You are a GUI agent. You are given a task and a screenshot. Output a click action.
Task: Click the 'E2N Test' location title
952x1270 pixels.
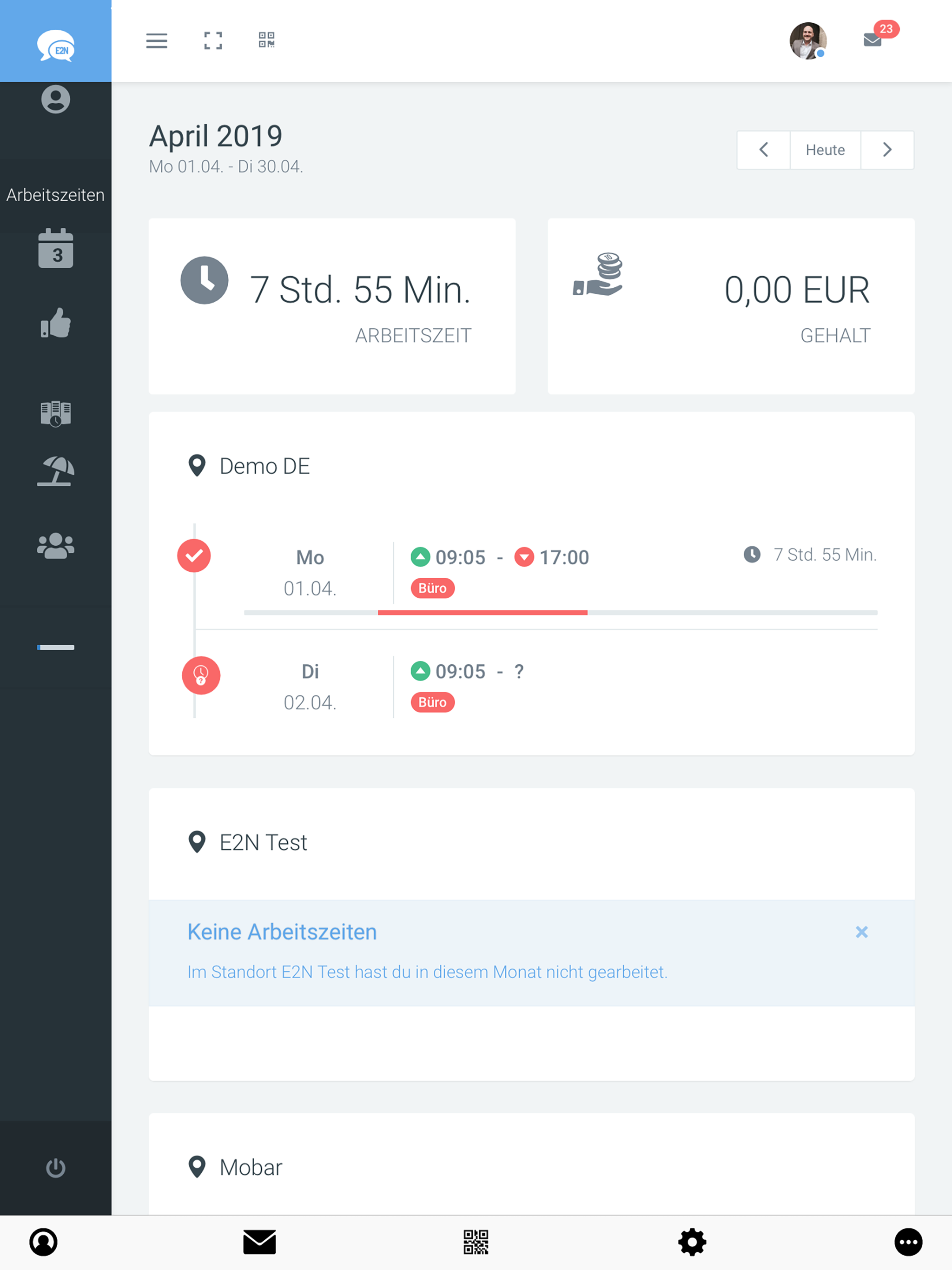pos(264,842)
